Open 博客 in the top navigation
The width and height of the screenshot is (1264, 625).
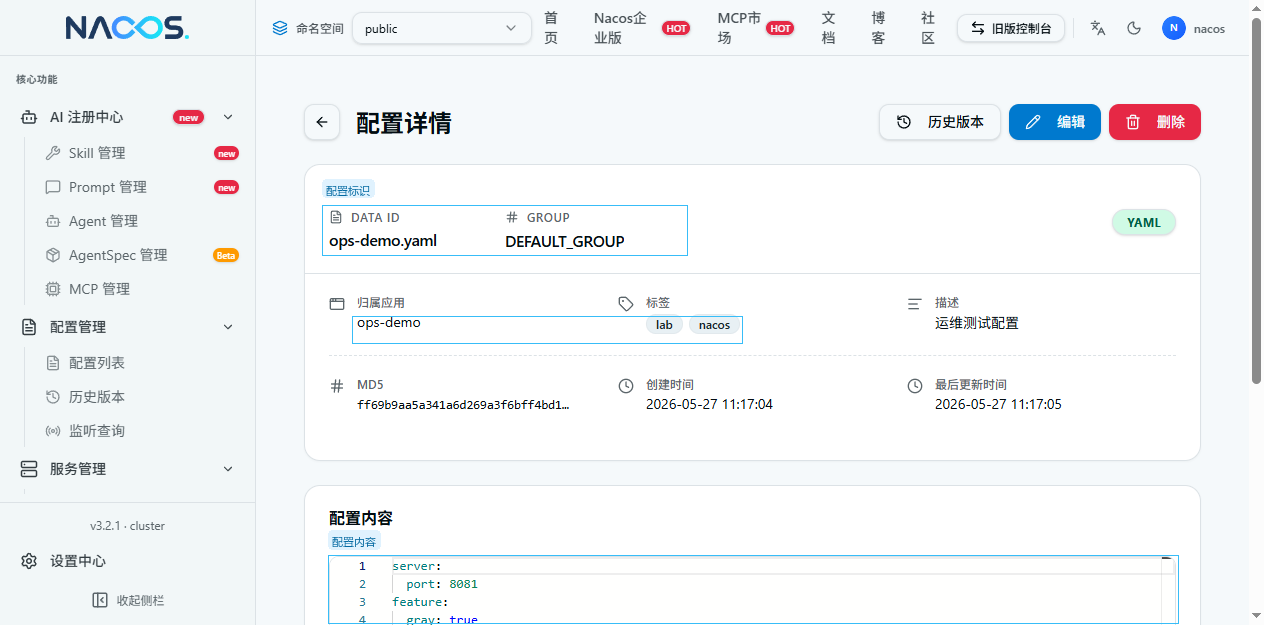pyautogui.click(x=878, y=28)
